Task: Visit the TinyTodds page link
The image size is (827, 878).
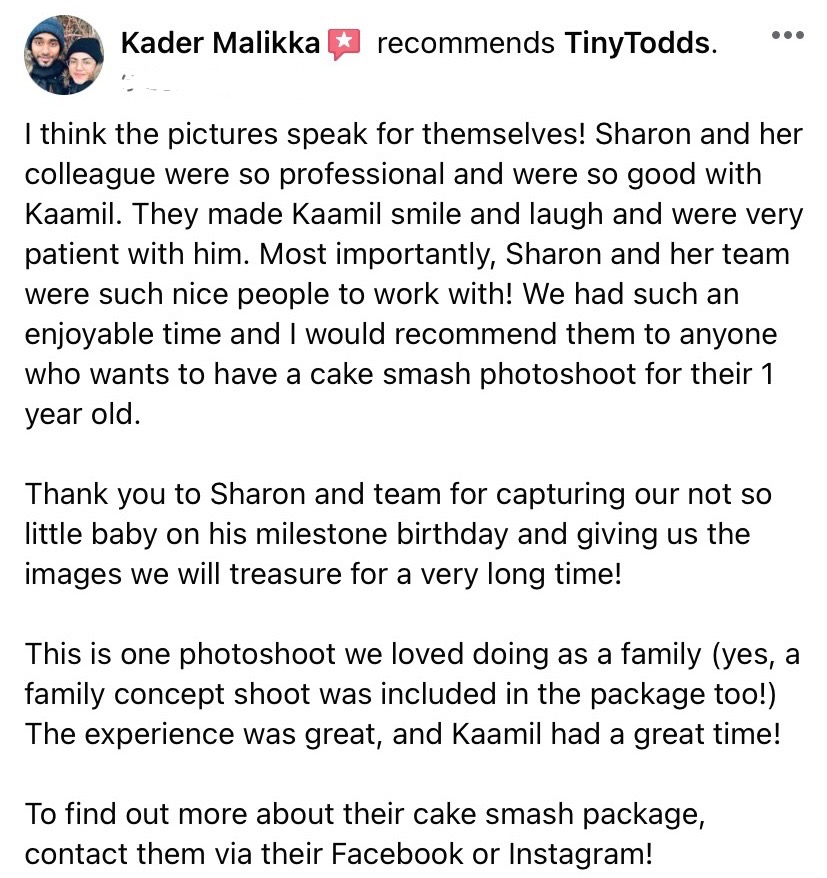Action: [637, 43]
